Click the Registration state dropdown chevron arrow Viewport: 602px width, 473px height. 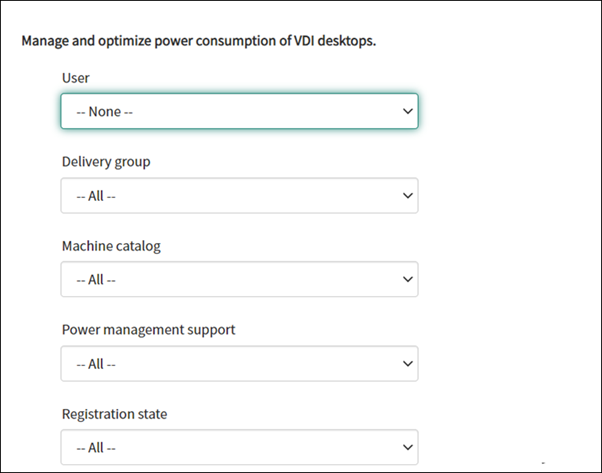[x=406, y=446]
